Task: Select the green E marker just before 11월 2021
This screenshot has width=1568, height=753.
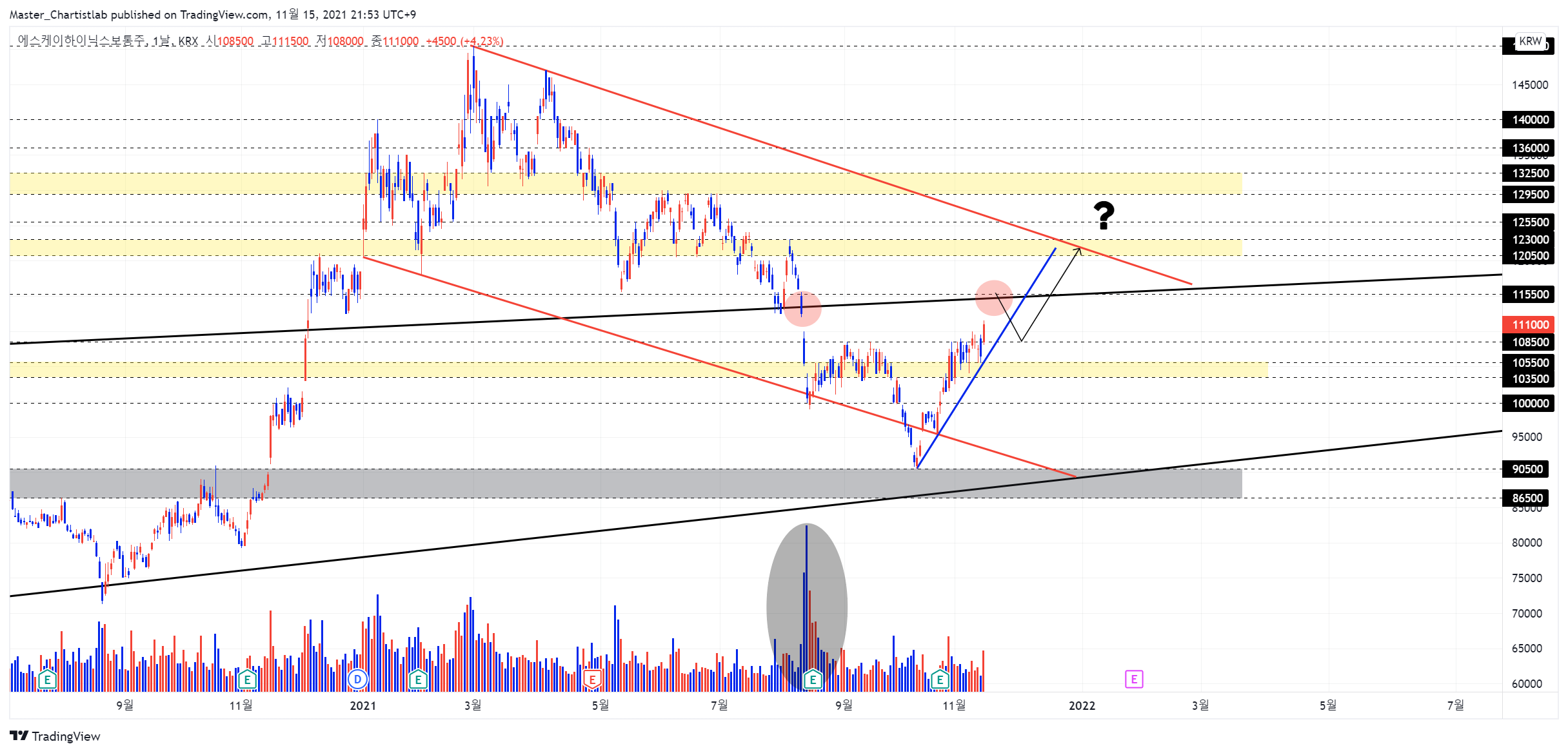Action: 940,679
